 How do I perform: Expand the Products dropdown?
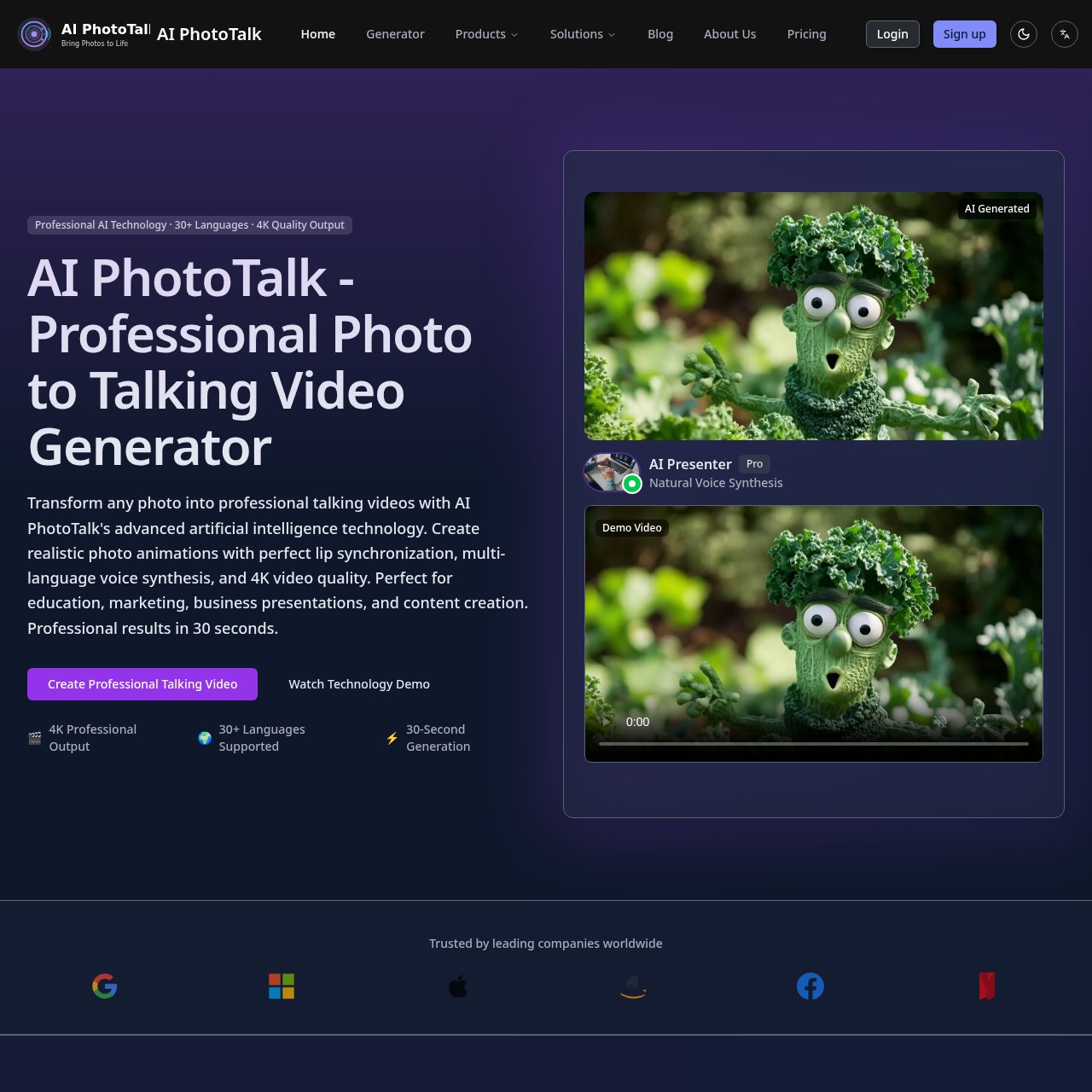point(486,34)
